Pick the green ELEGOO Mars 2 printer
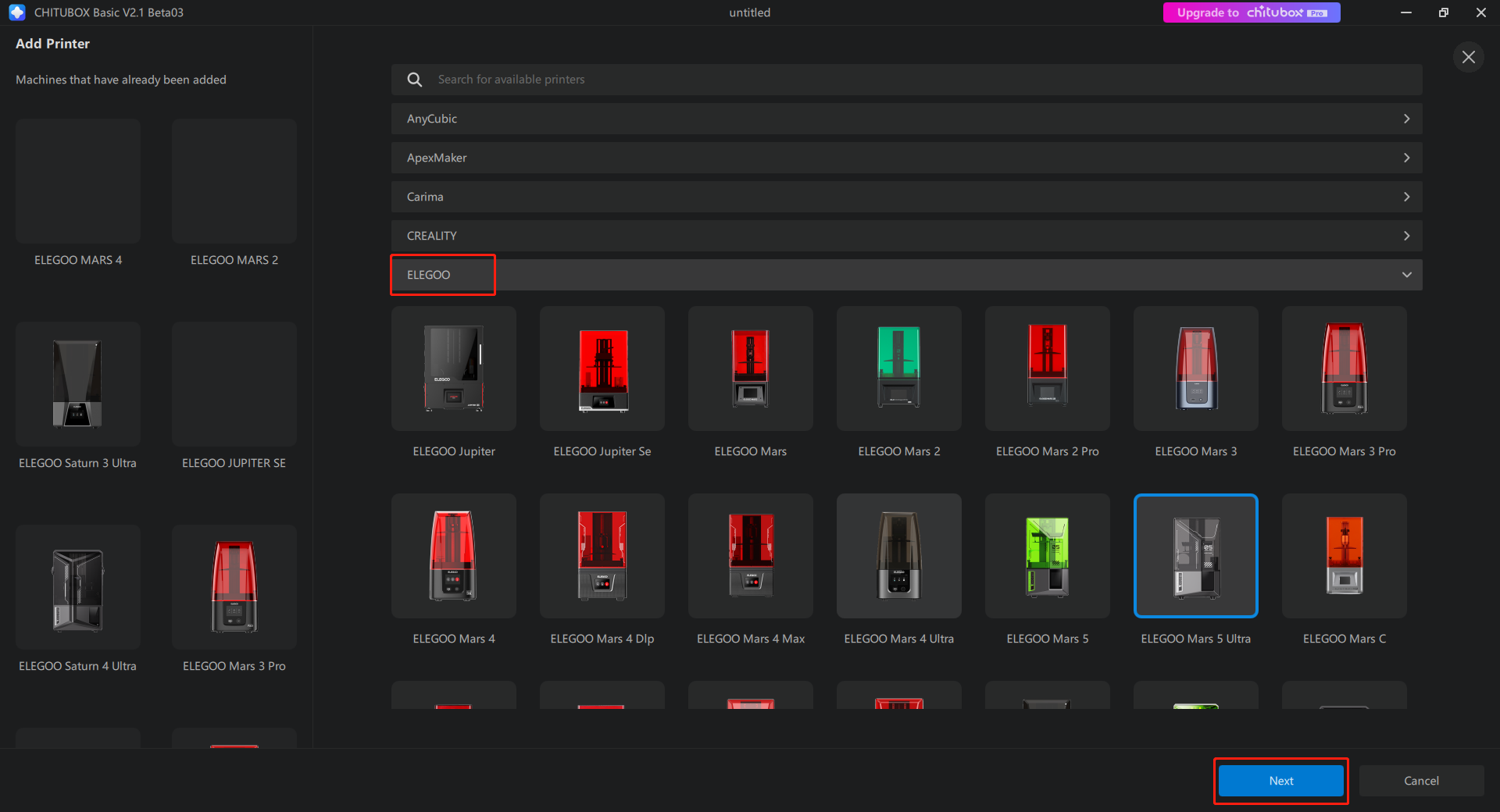The image size is (1500, 812). pos(898,369)
